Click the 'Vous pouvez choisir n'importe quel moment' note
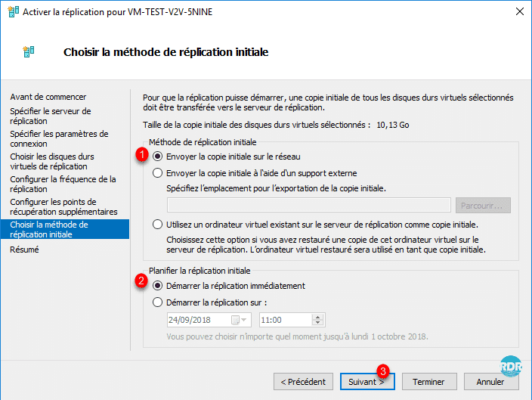532x400 pixels. pyautogui.click(x=297, y=337)
